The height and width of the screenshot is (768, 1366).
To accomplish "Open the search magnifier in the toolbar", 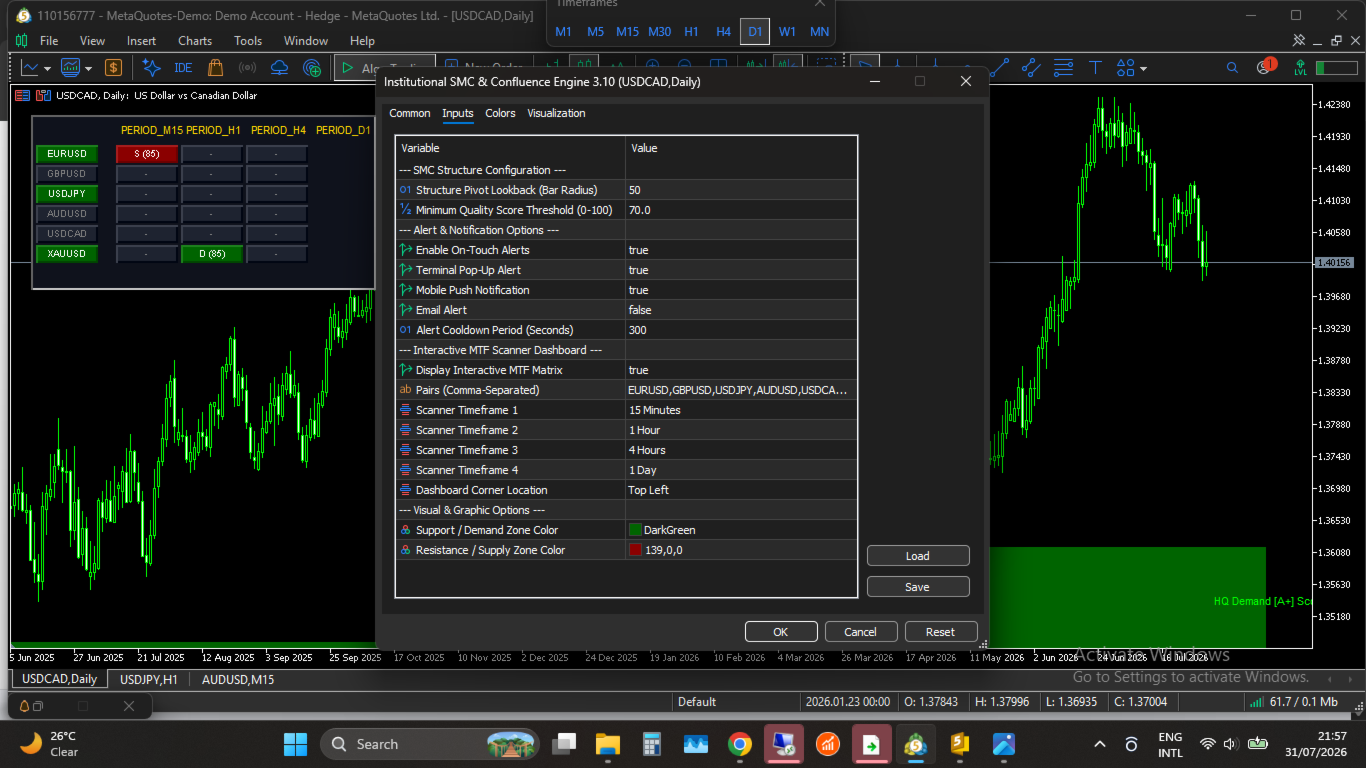I will pyautogui.click(x=1232, y=68).
